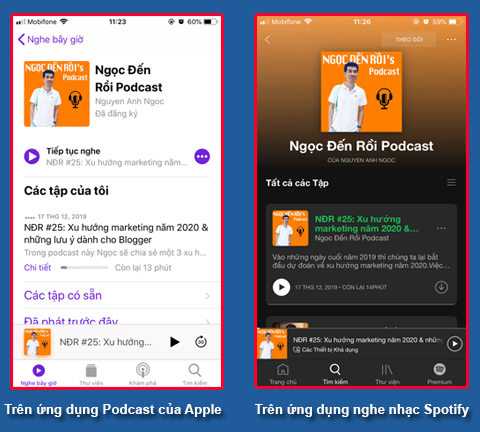Select Tìm kiếm tab in Spotify
This screenshot has width=480, height=432.
click(x=335, y=374)
